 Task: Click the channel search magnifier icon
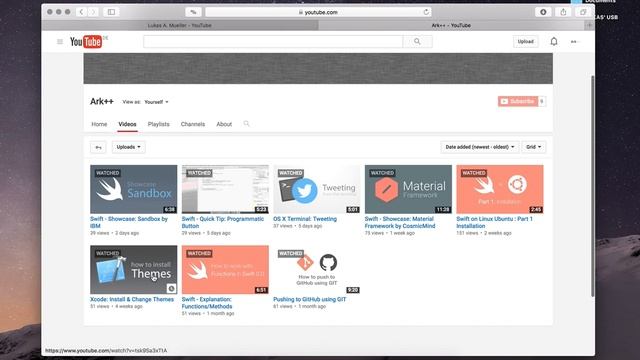(x=247, y=124)
